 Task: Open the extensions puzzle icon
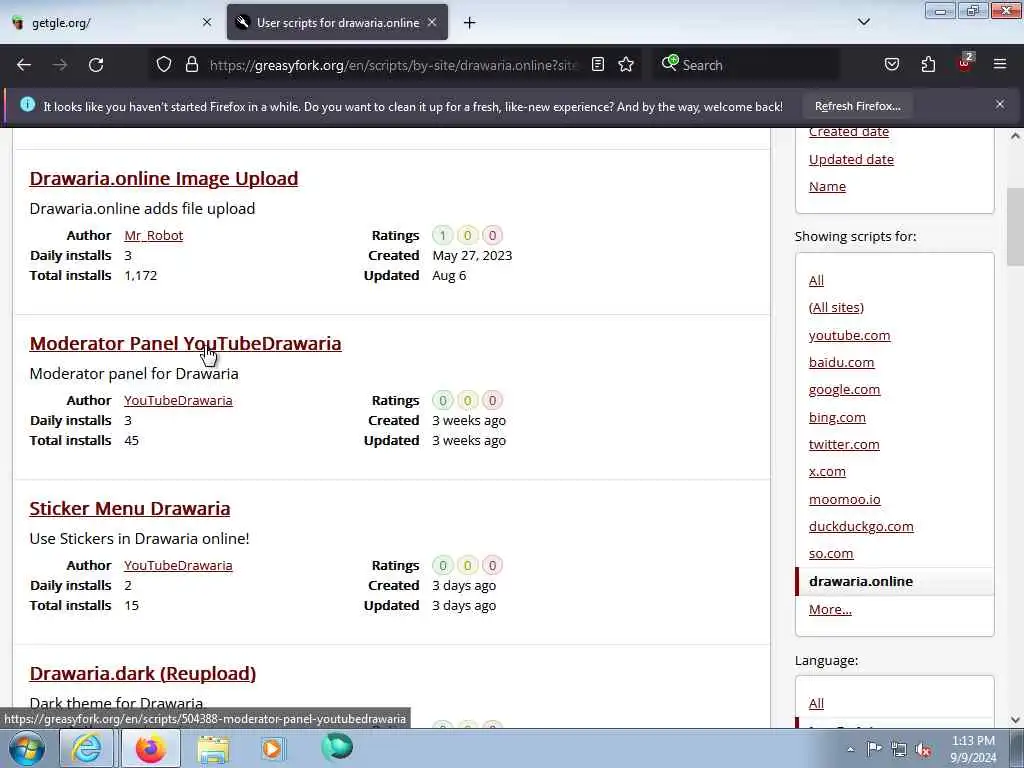point(928,65)
